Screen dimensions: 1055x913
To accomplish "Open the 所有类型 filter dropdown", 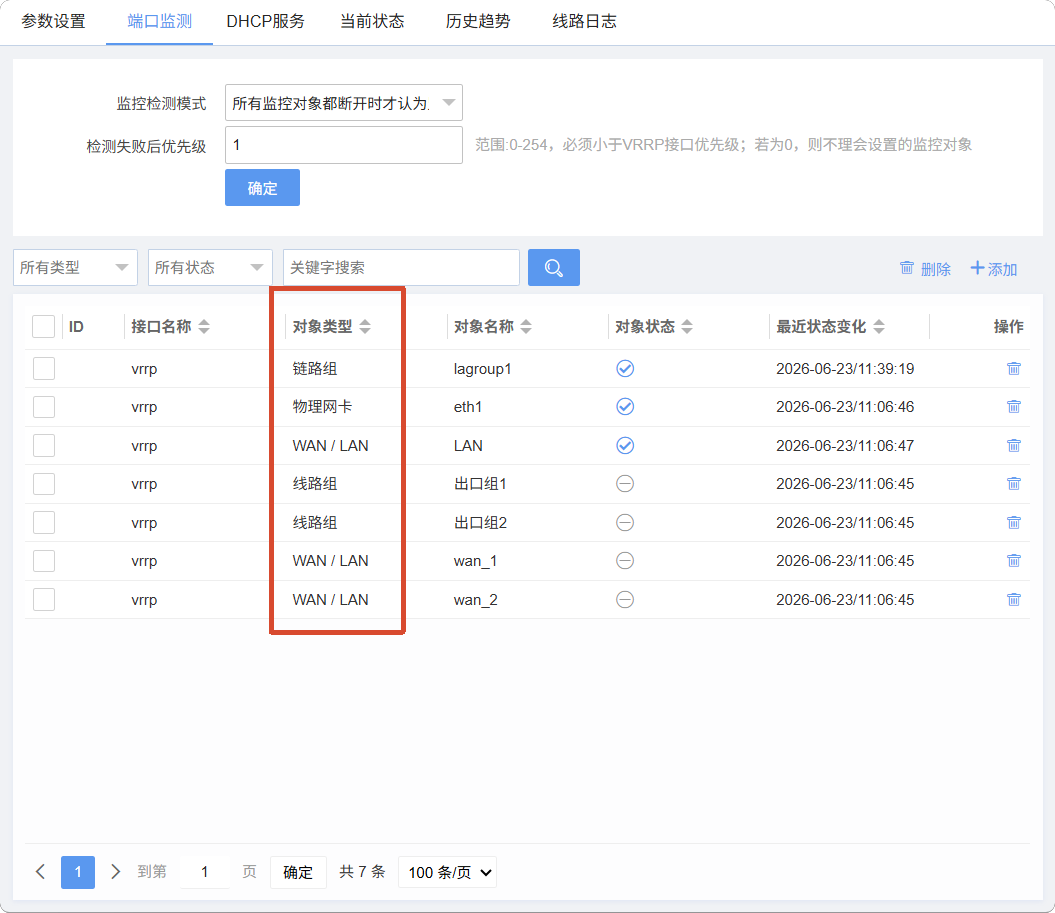I will coord(75,268).
